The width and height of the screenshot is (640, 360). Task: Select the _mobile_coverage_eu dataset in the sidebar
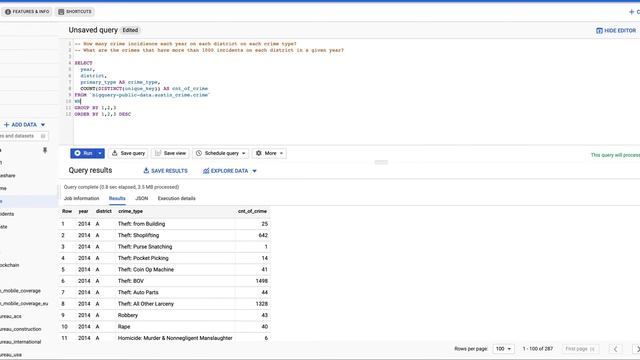tap(24, 304)
